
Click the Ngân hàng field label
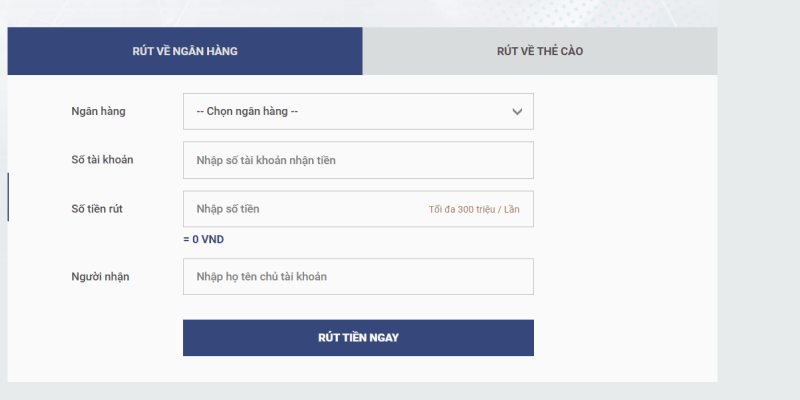(99, 111)
